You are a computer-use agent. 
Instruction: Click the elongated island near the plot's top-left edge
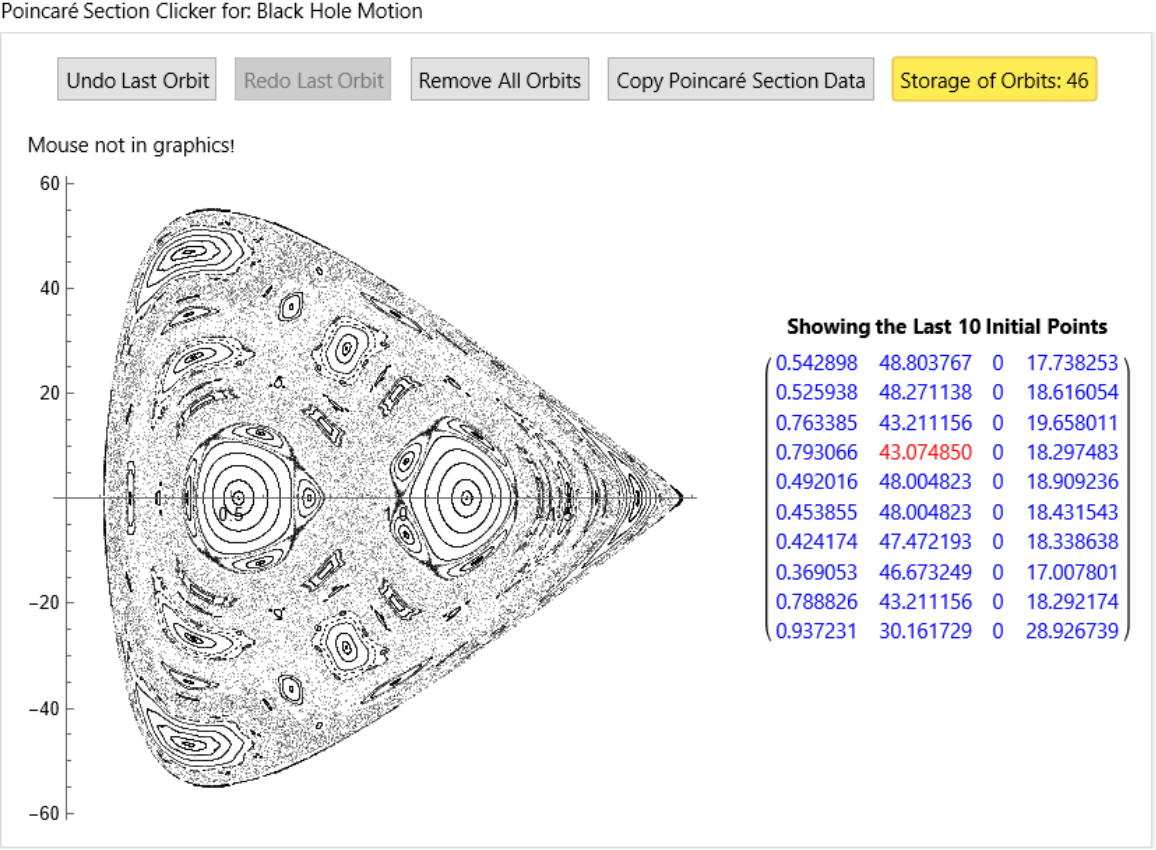pyautogui.click(x=190, y=251)
